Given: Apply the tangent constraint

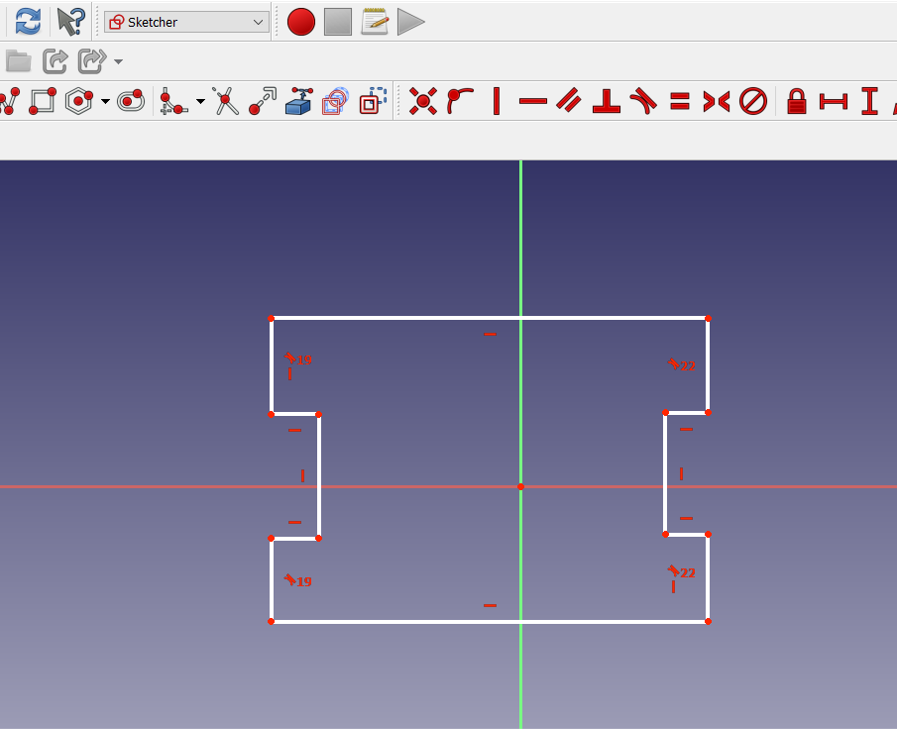Looking at the screenshot, I should point(643,101).
